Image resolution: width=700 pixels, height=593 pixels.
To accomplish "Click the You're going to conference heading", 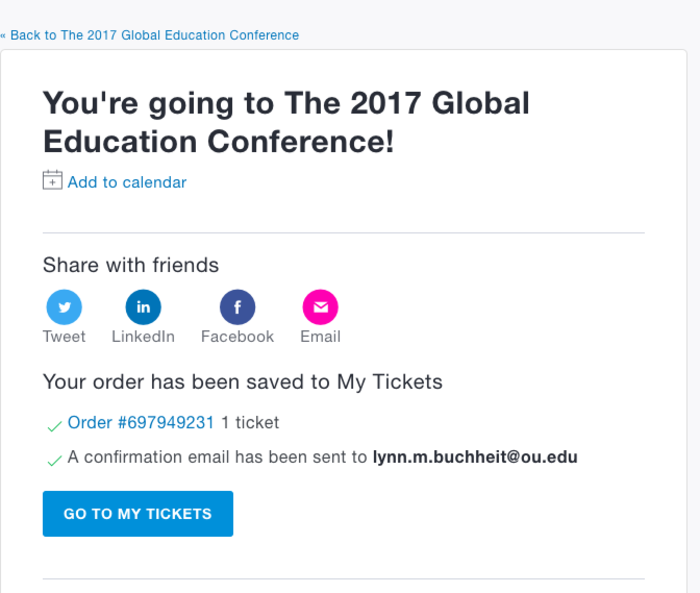I will pyautogui.click(x=286, y=122).
